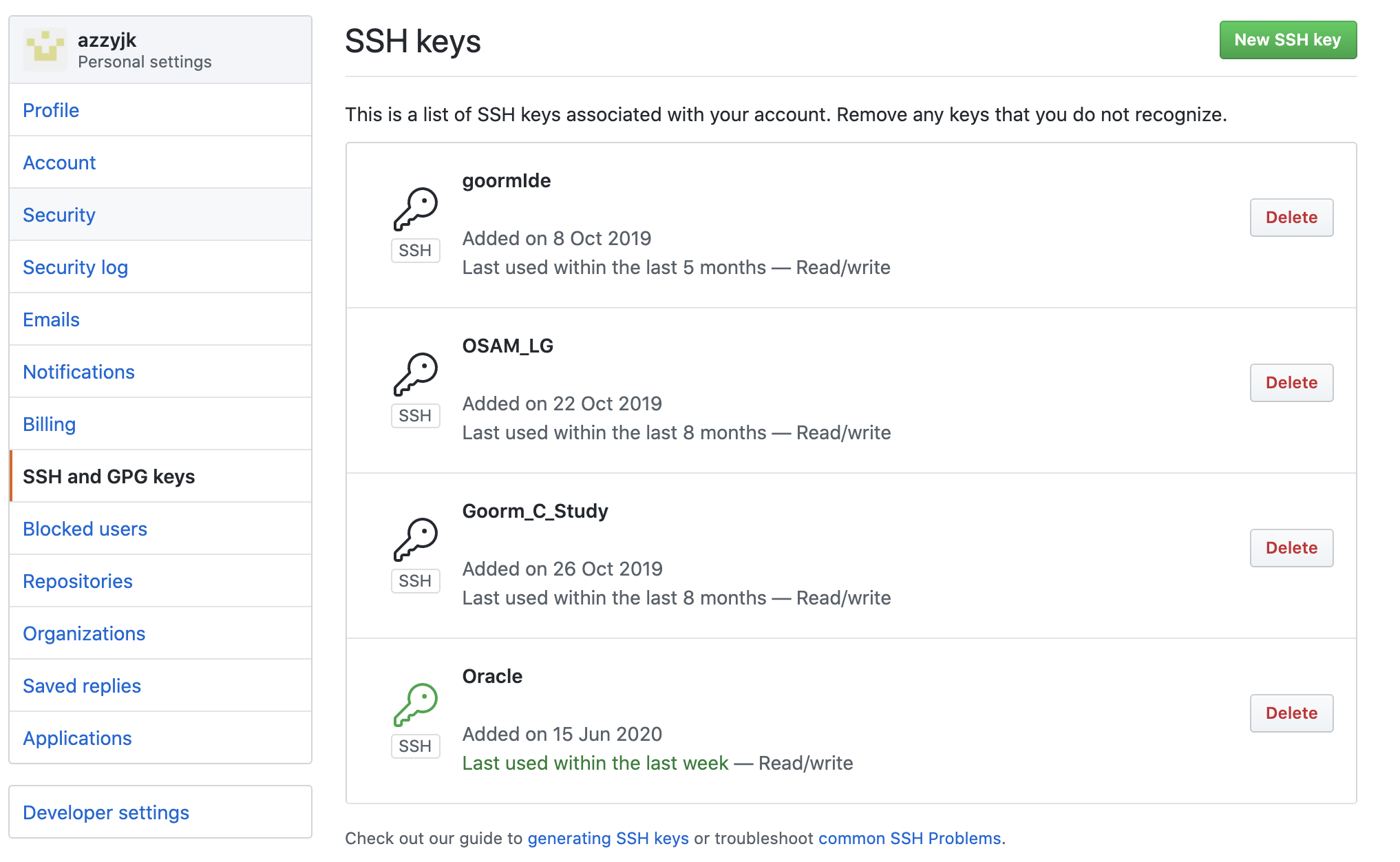Click the key icon for Goorm_C_Study
This screenshot has width=1400, height=862.
[x=416, y=539]
